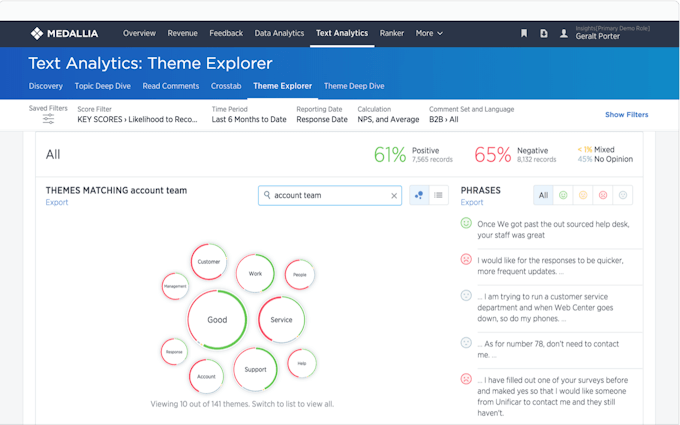The image size is (680, 425).
Task: Click red sad face beside 'responses to be quicker'
Action: coord(466,259)
